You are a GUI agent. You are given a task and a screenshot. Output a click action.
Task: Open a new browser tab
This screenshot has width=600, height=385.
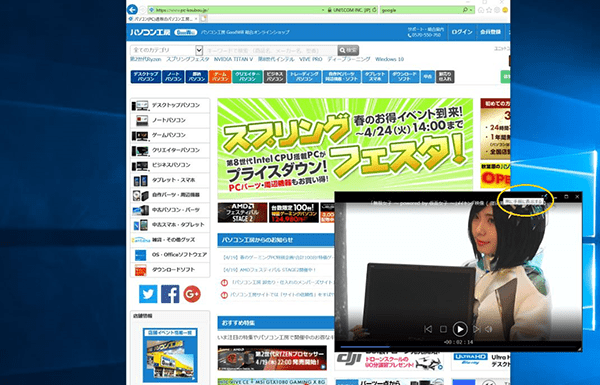pos(204,18)
